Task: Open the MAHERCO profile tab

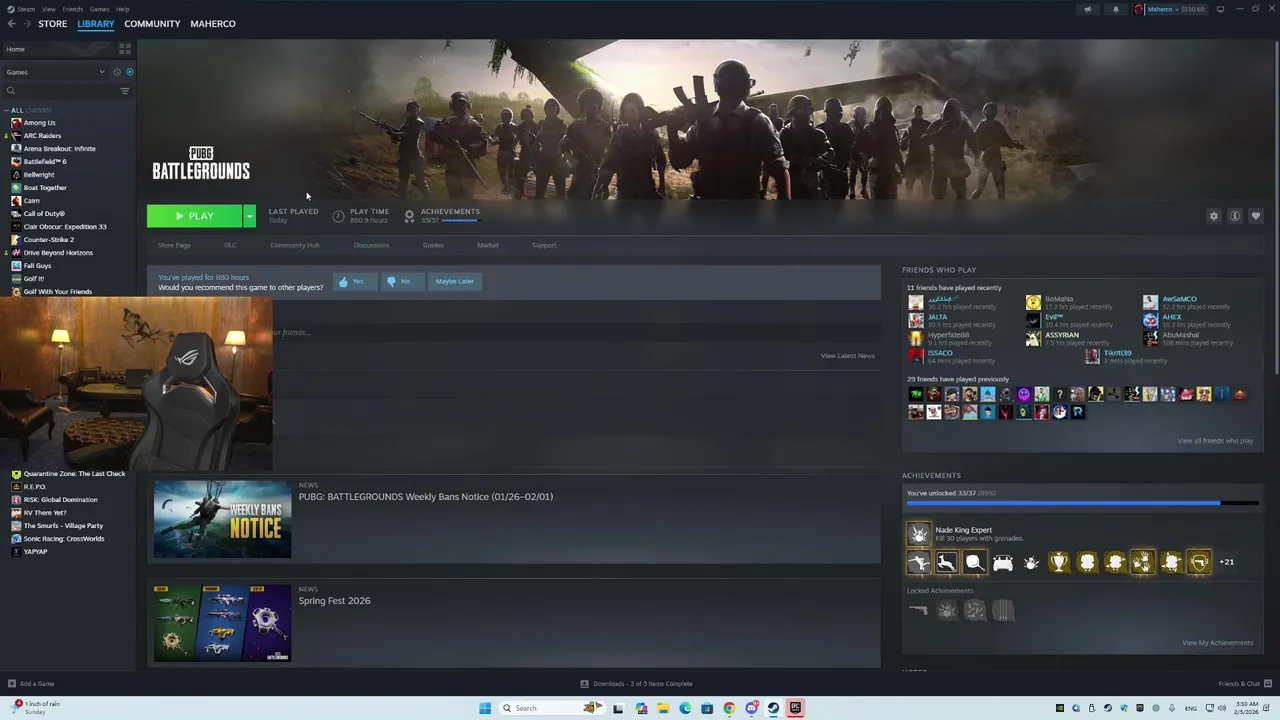Action: [213, 24]
